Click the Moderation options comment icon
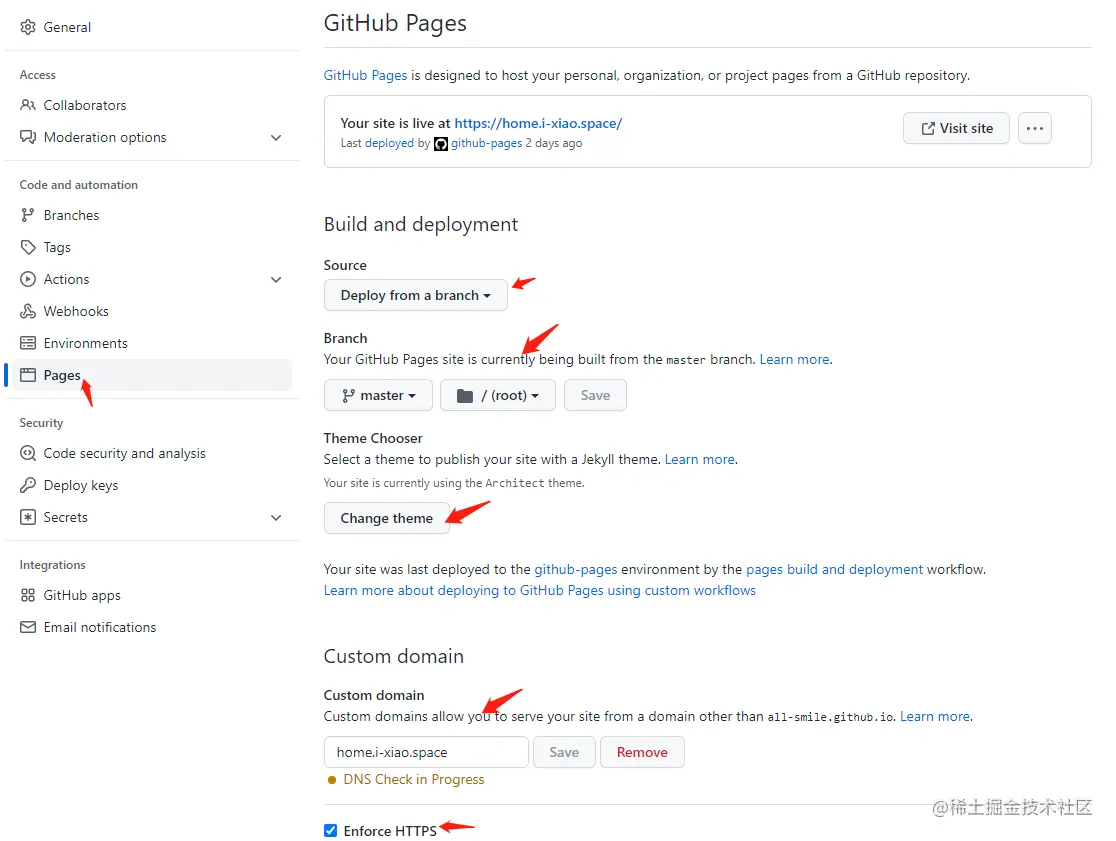This screenshot has height=841, width=1116. 28,137
